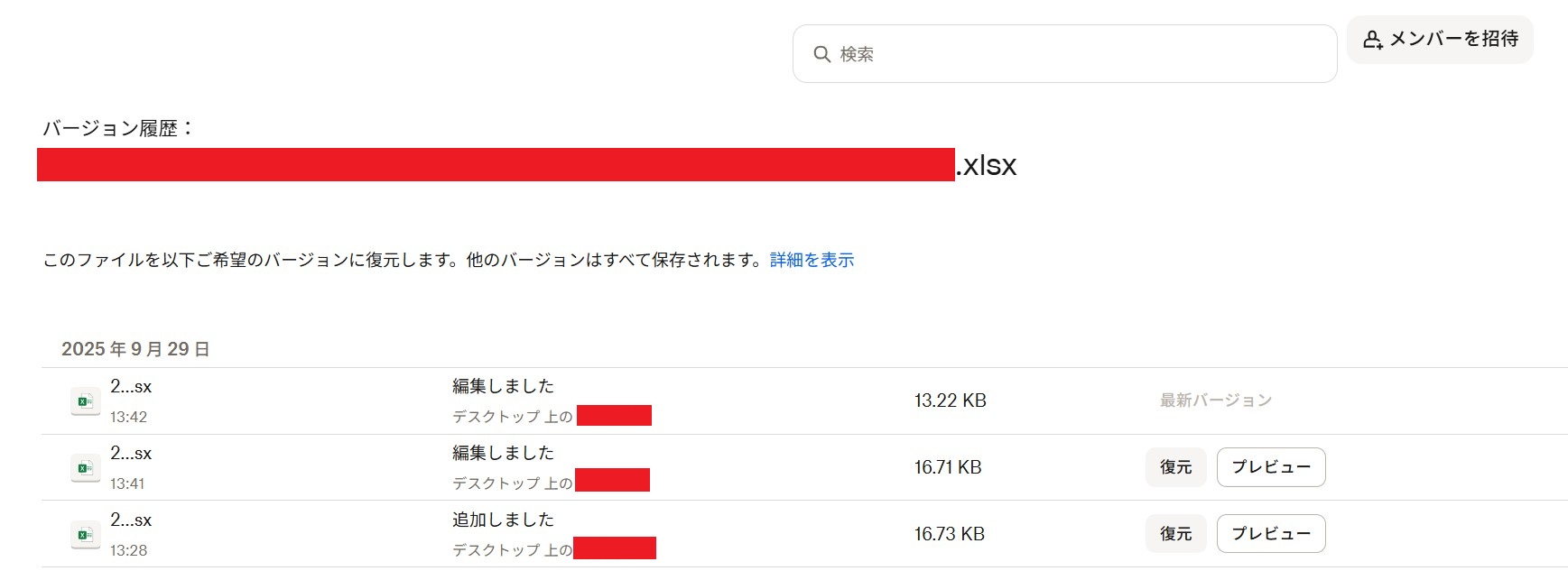1568x580 pixels.
Task: Restore the 13:28 version with 復元
Action: pos(1175,534)
